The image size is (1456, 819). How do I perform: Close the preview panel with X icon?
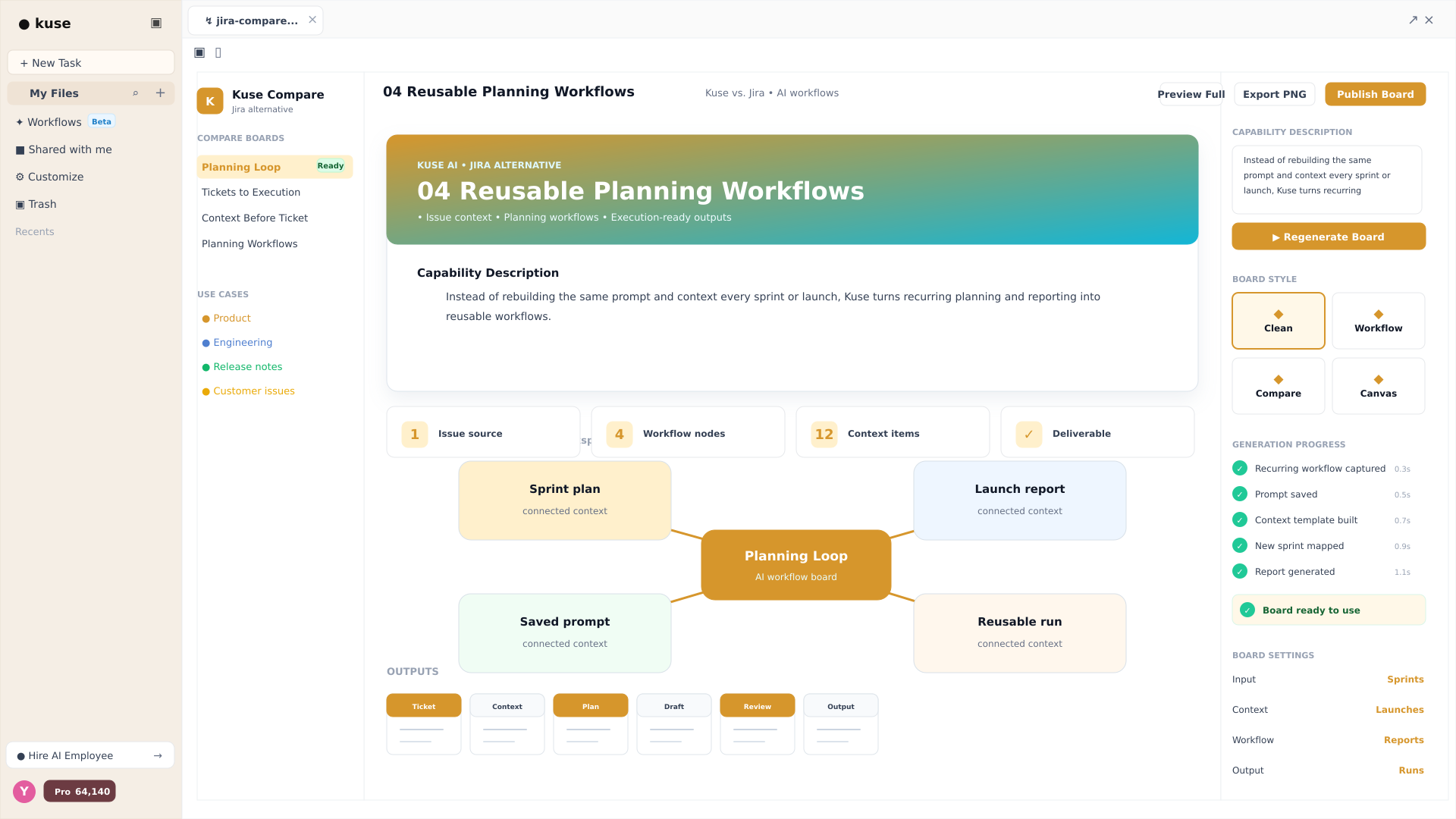point(1429,20)
